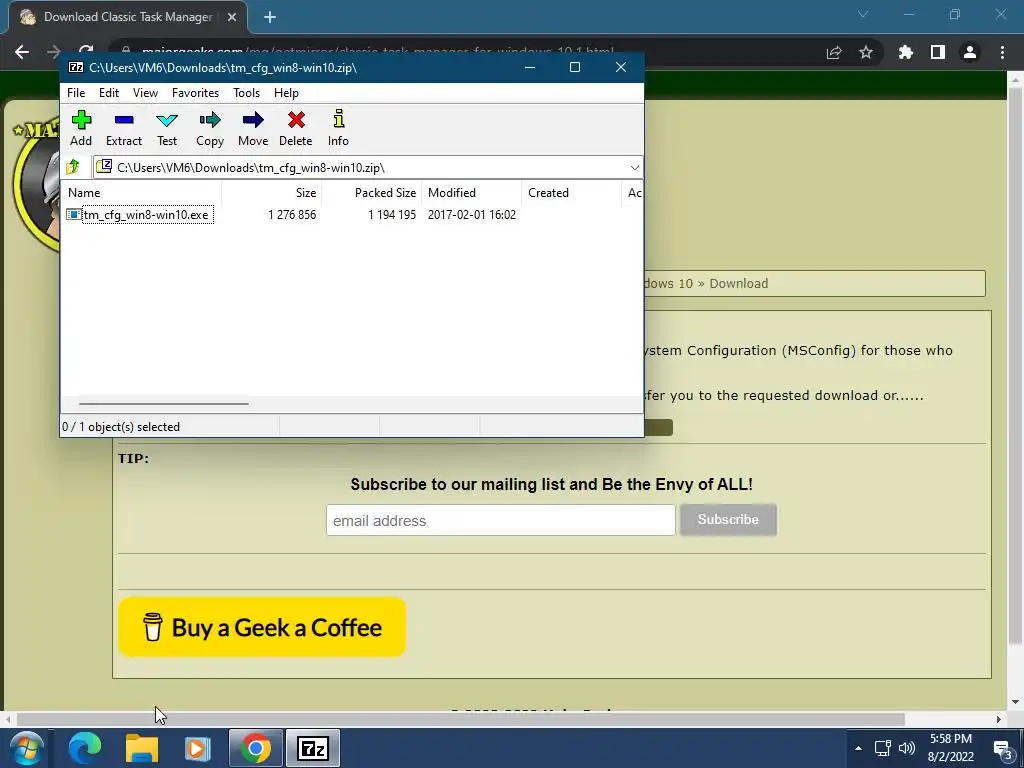Click the 7-Zip address path field
Image resolution: width=1024 pixels, height=768 pixels.
[x=368, y=168]
